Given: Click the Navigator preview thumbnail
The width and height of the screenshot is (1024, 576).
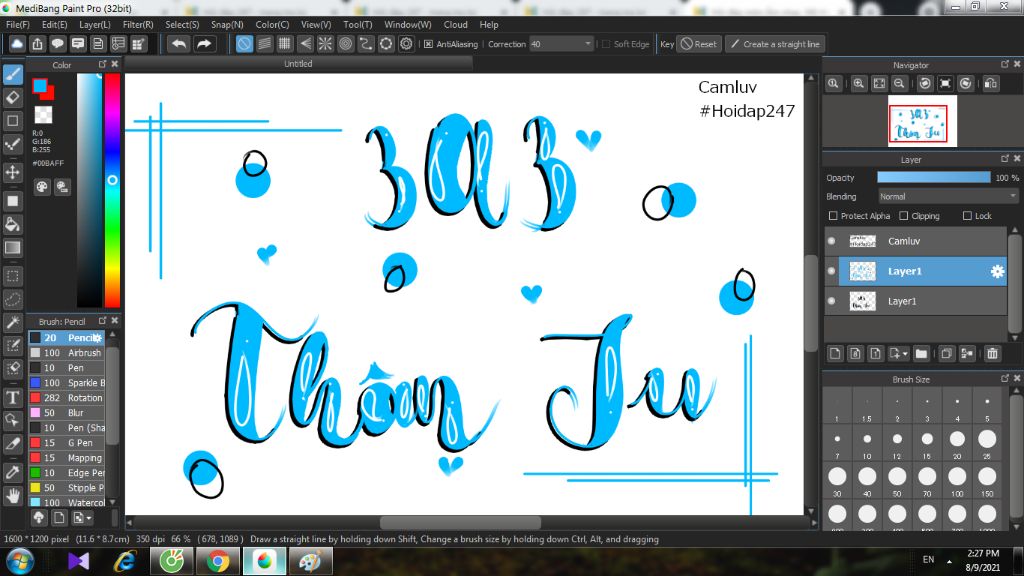Looking at the screenshot, I should click(922, 121).
